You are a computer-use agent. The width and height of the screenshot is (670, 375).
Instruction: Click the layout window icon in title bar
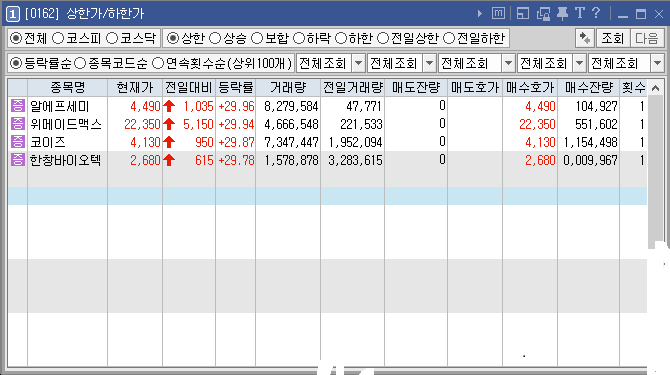click(523, 14)
